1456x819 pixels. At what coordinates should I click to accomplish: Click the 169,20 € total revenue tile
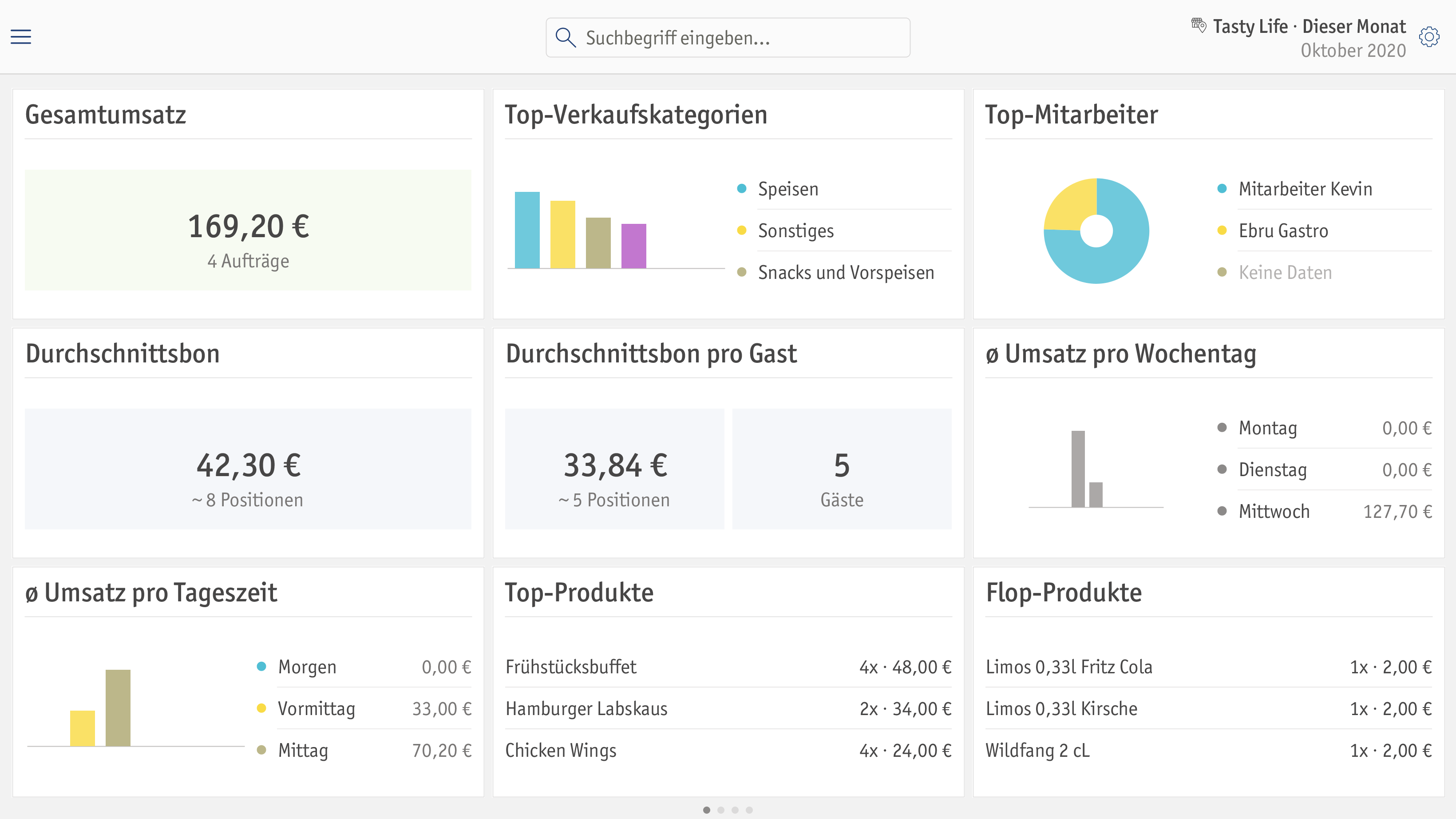248,230
